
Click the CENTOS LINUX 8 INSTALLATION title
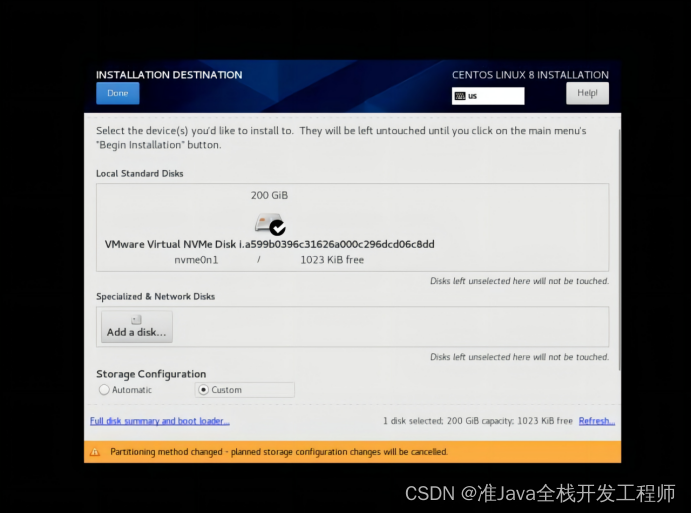click(x=530, y=75)
